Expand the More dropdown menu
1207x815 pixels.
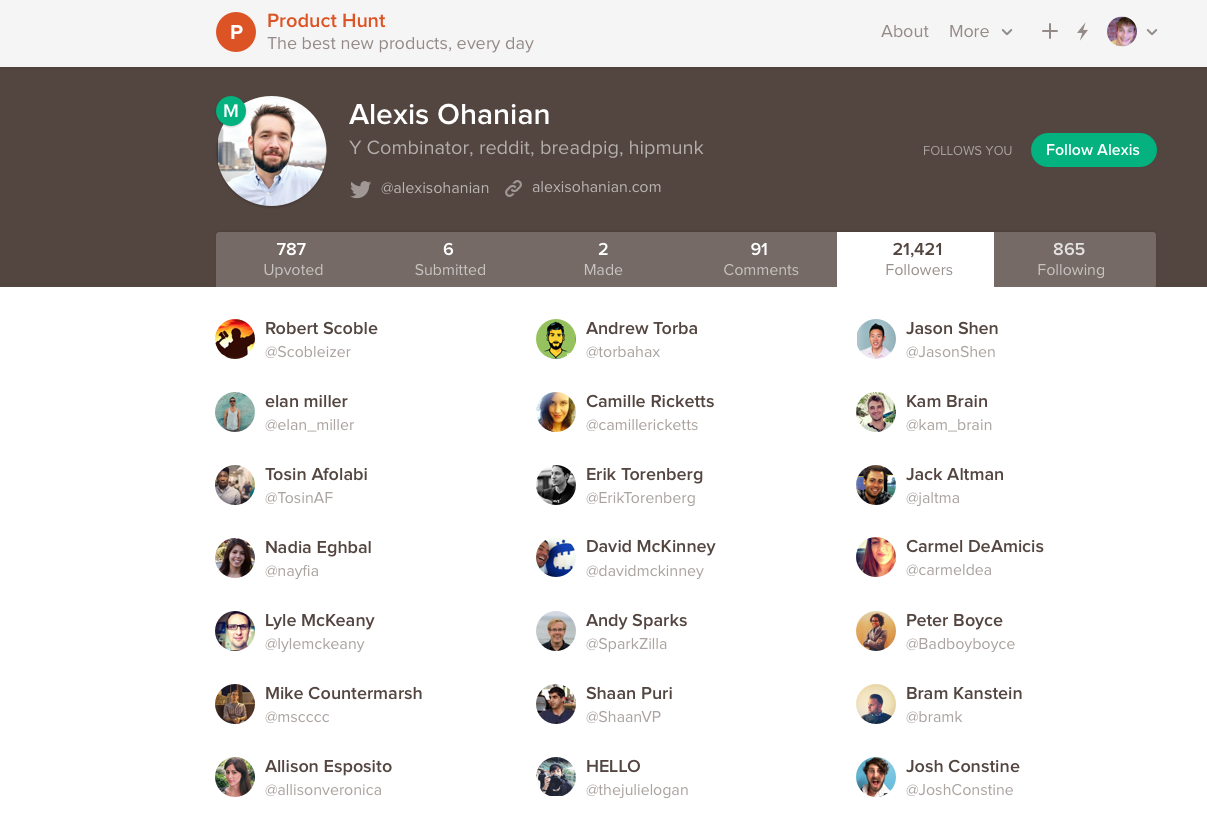pos(981,31)
